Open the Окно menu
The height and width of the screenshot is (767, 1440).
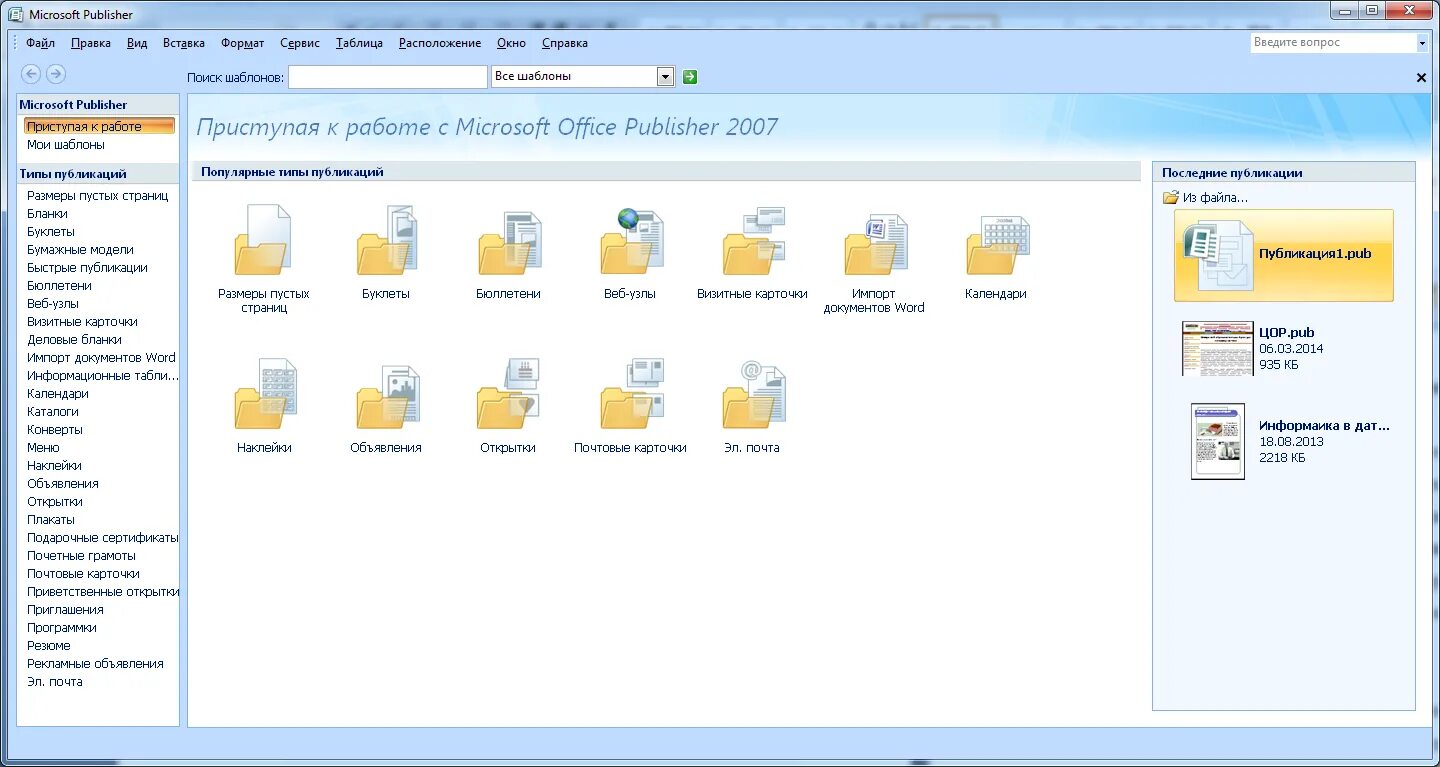click(x=511, y=43)
